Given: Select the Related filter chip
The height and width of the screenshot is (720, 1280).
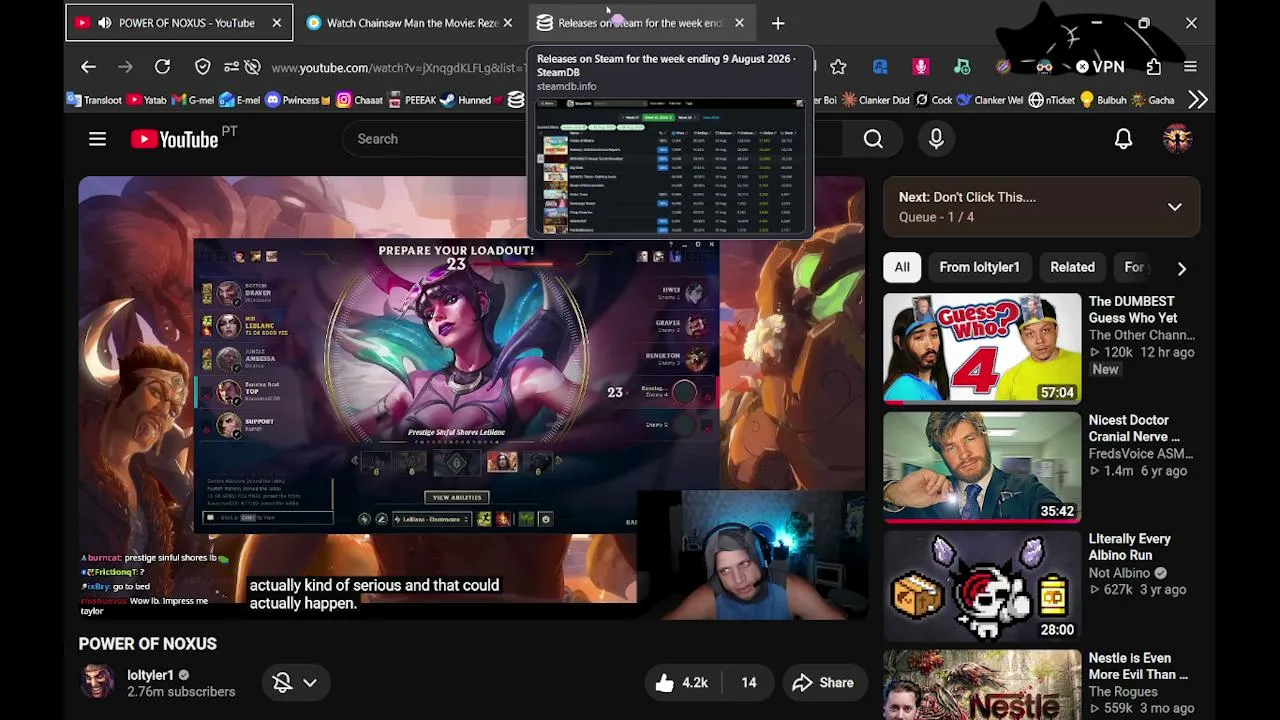Looking at the screenshot, I should click(x=1072, y=267).
